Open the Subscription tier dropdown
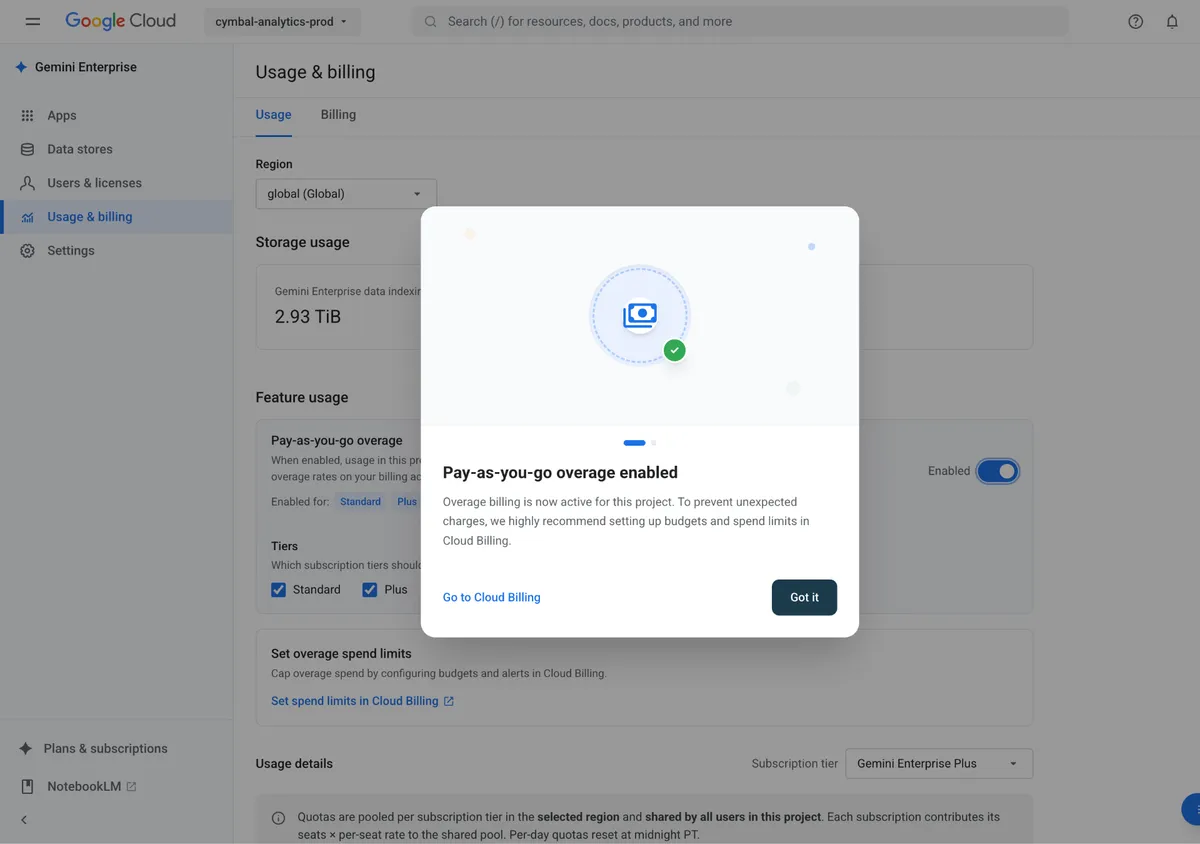 coord(939,763)
